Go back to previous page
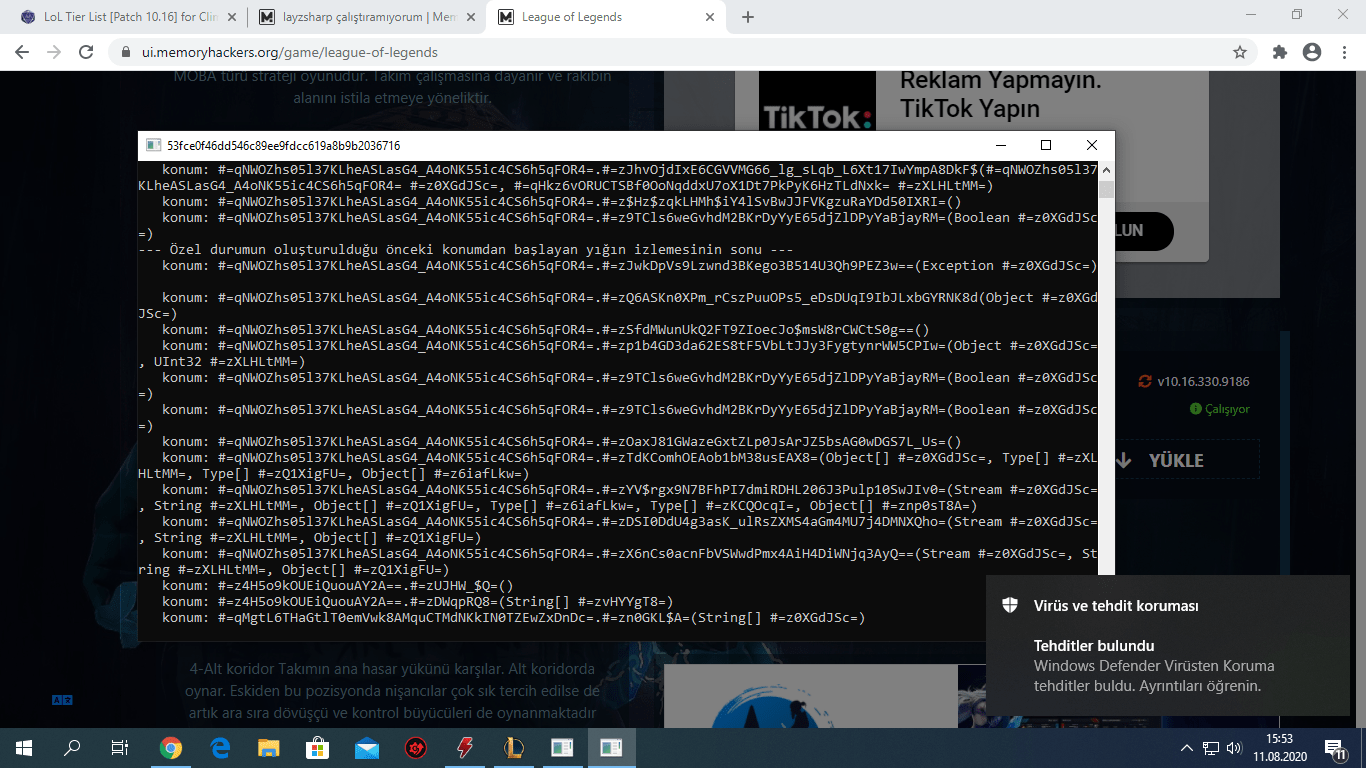This screenshot has width=1366, height=768. click(24, 52)
